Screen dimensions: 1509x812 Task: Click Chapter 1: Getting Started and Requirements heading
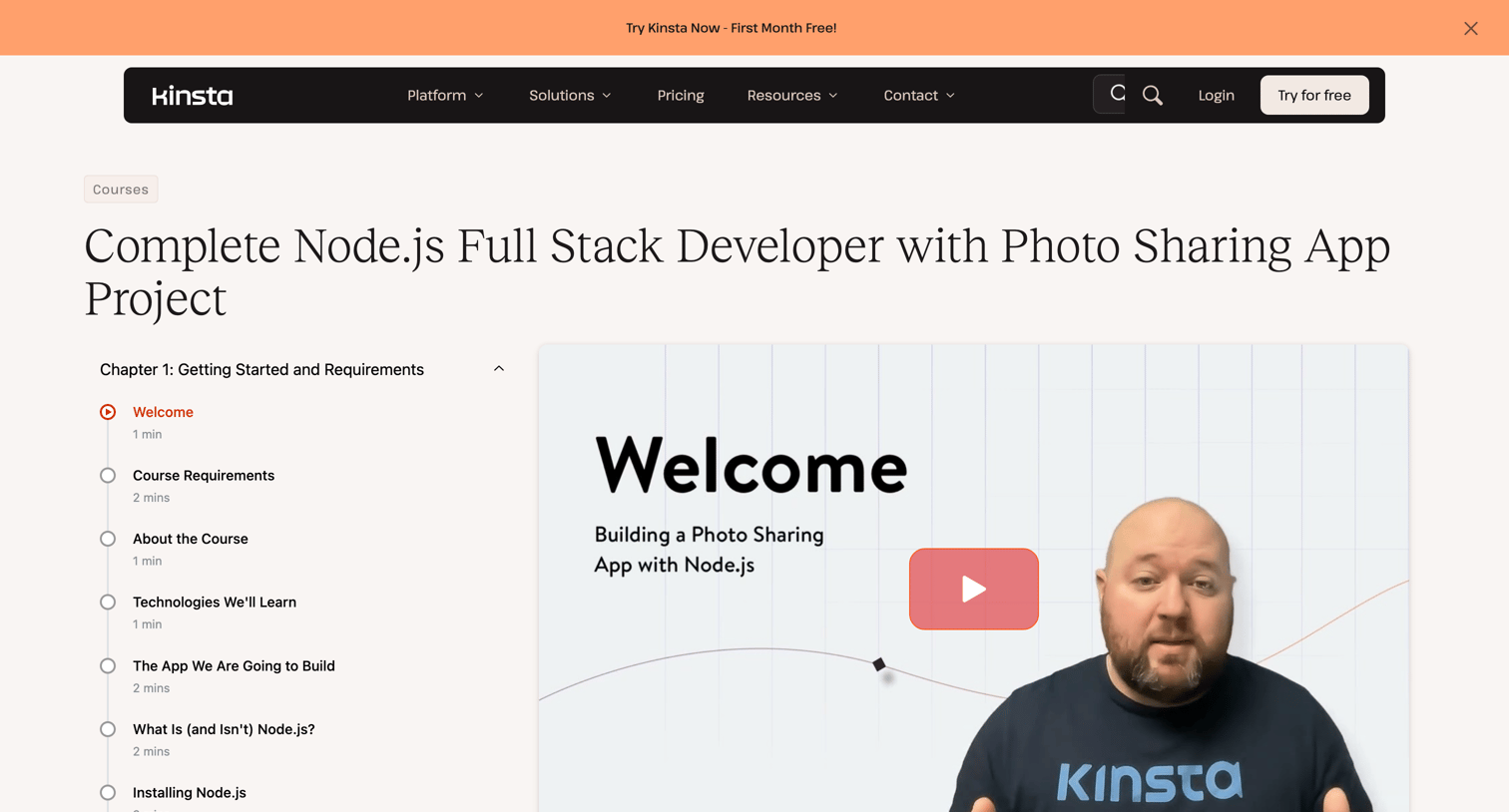261,369
